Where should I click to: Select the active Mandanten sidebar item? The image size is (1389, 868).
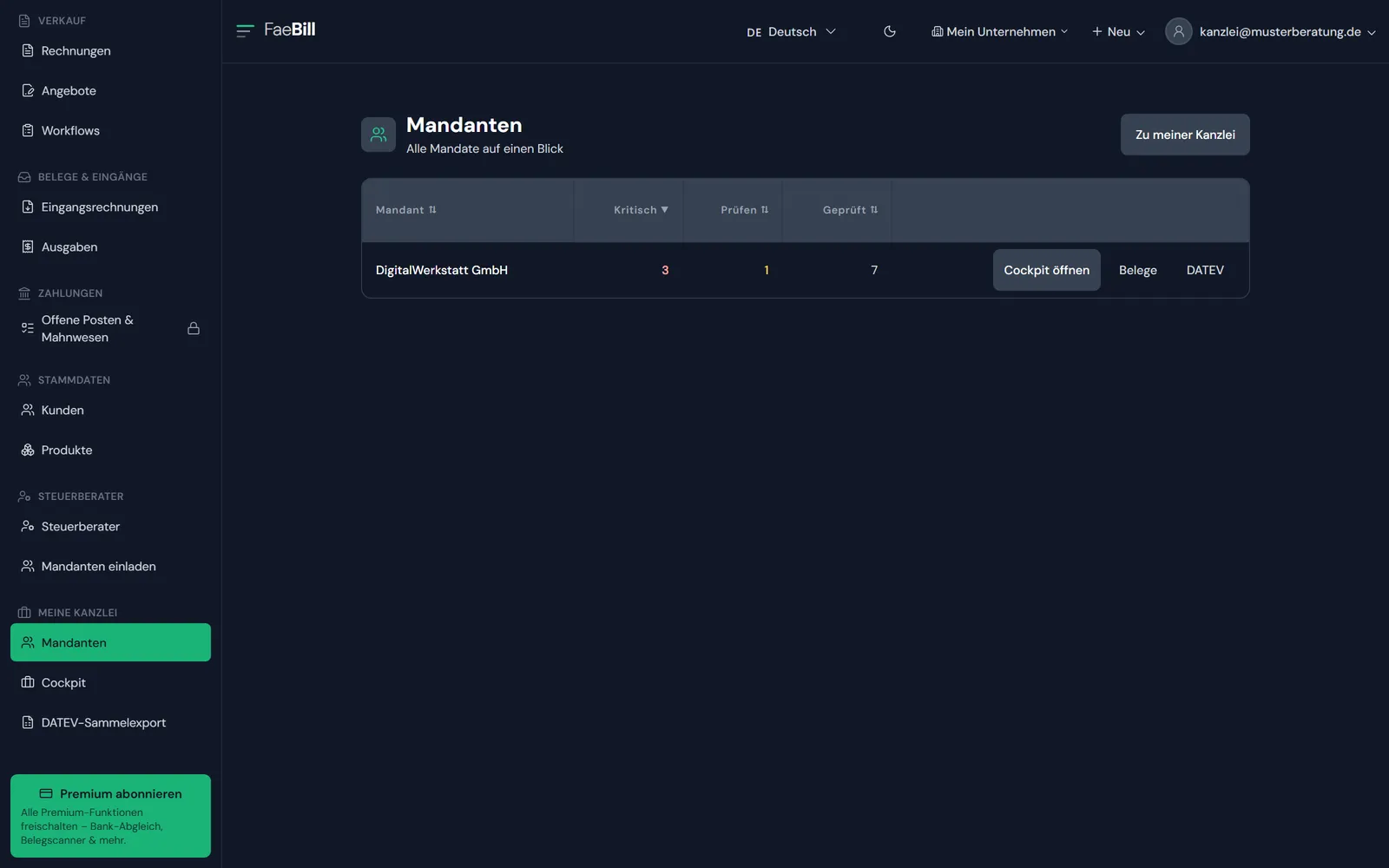(x=110, y=642)
